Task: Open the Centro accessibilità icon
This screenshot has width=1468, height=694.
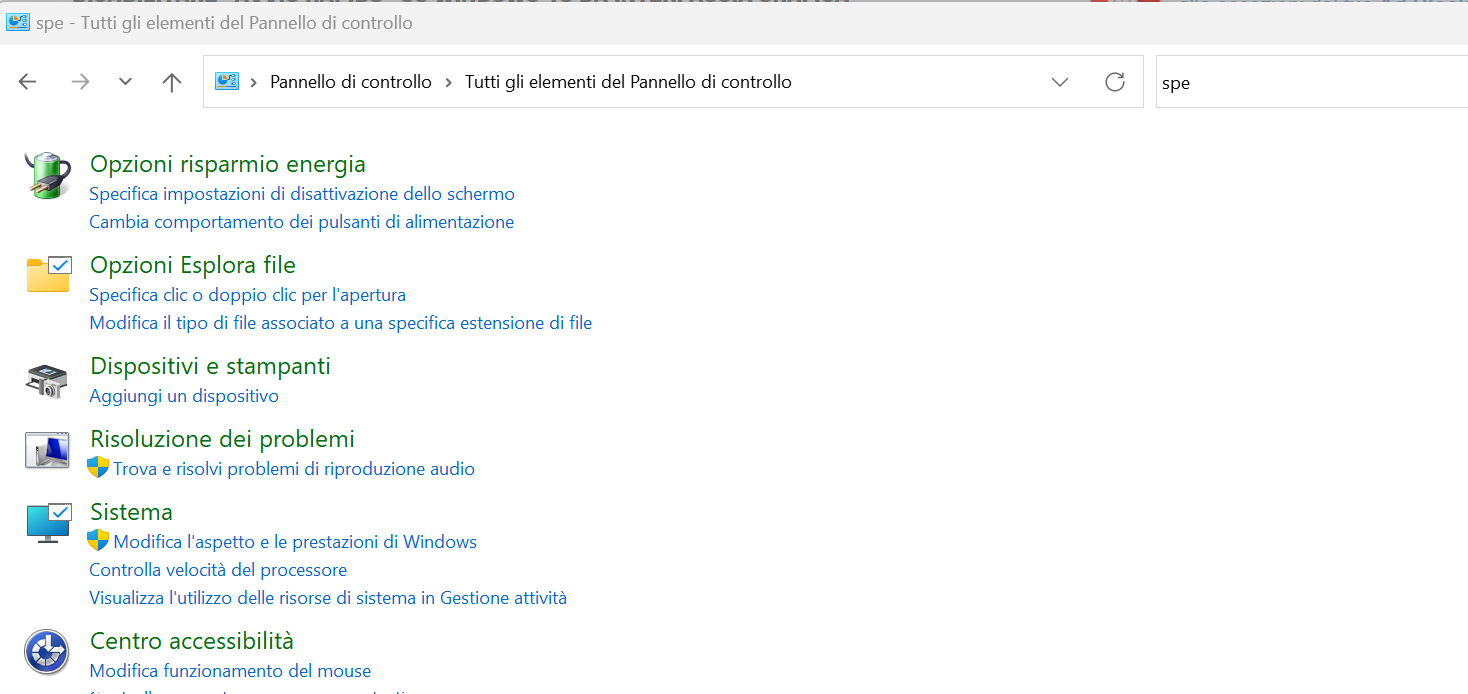Action: [x=46, y=652]
